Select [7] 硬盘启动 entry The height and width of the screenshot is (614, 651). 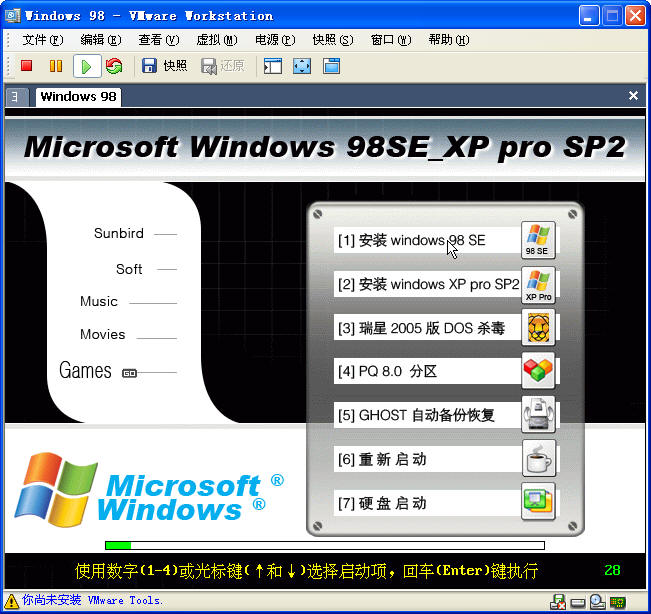point(427,503)
